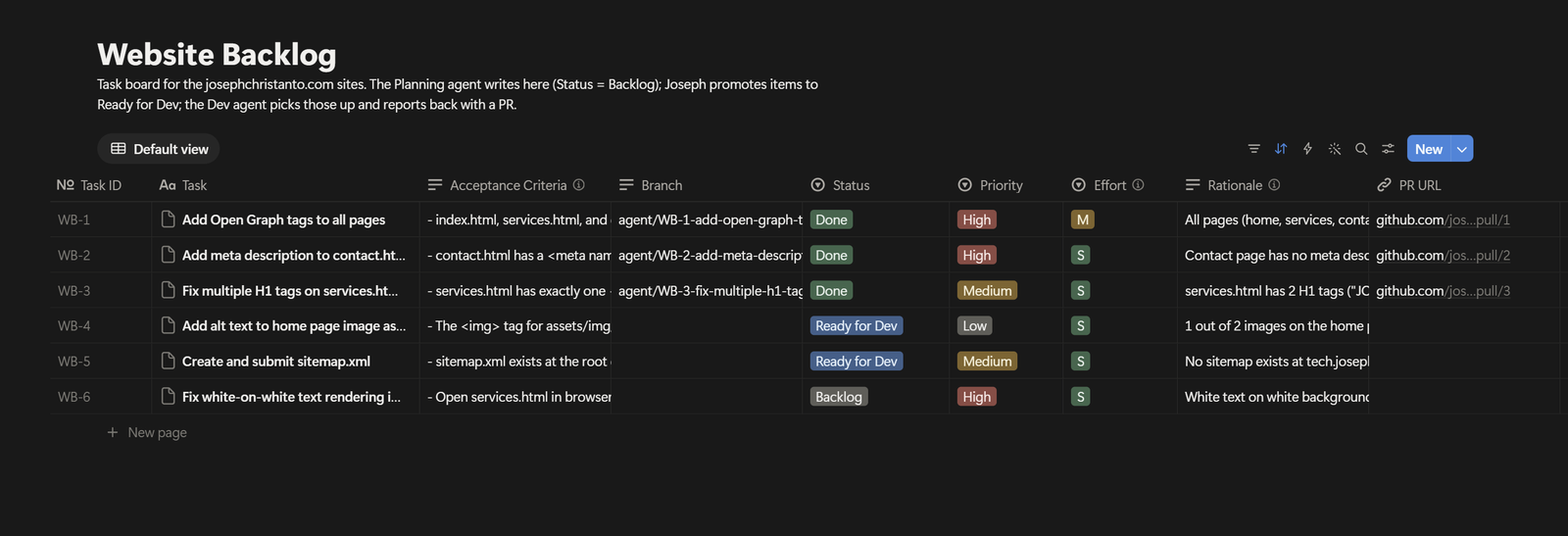
Task: Click acceptance criteria Open services.html in browser
Action: pyautogui.click(x=514, y=396)
